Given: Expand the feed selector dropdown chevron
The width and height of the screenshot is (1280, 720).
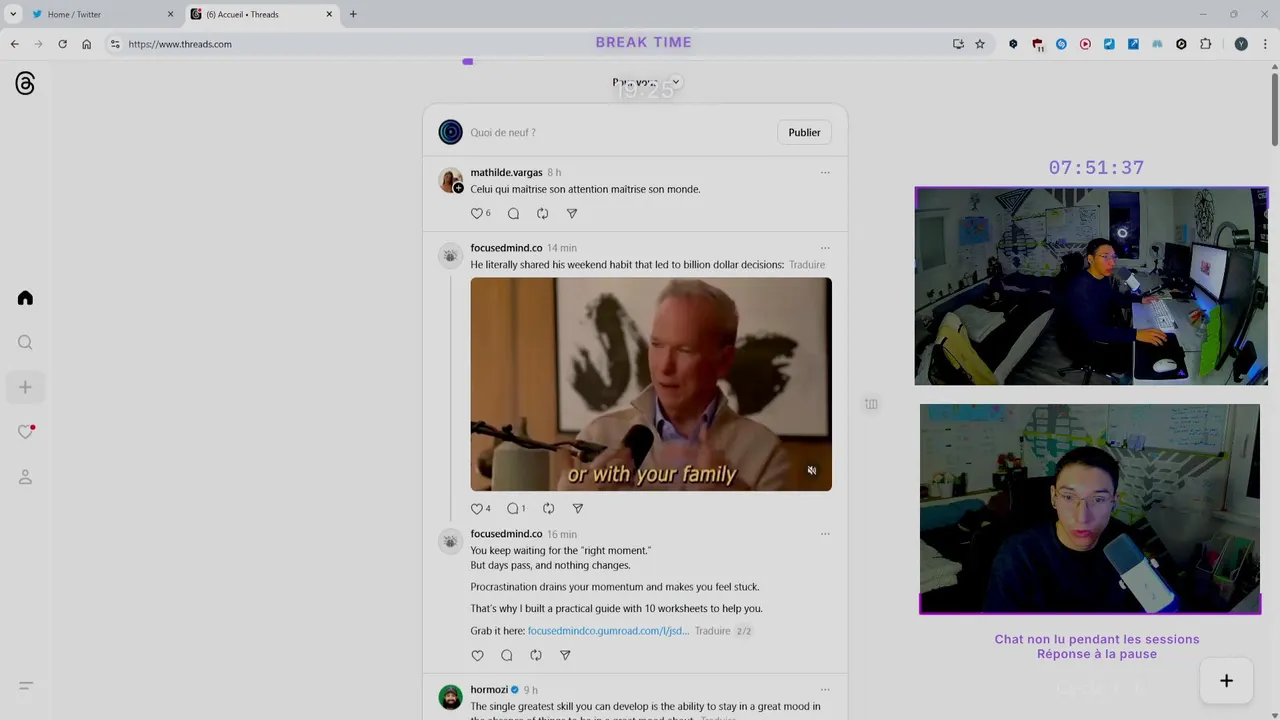Looking at the screenshot, I should [675, 82].
